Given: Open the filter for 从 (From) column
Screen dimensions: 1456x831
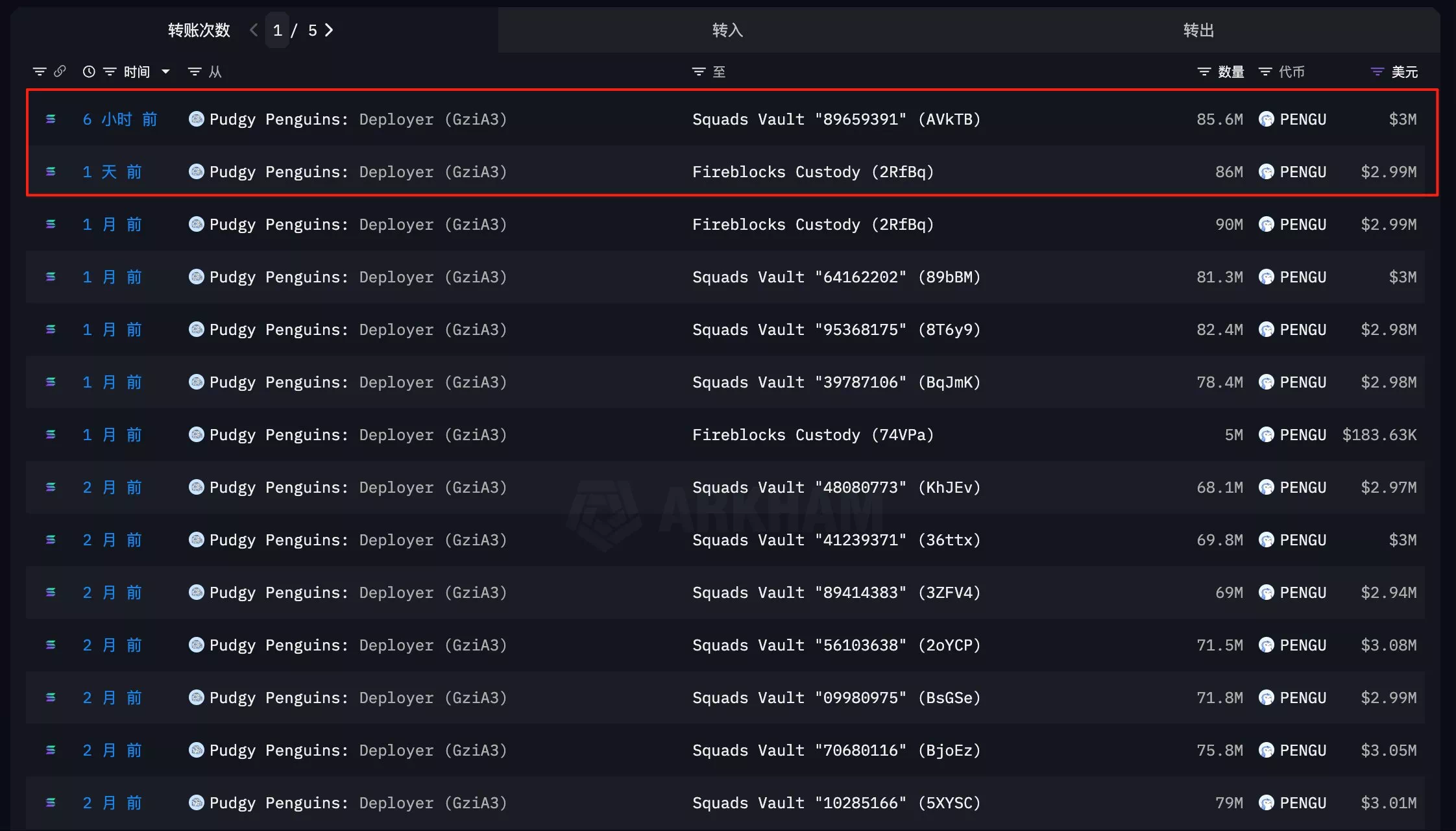Looking at the screenshot, I should (194, 71).
